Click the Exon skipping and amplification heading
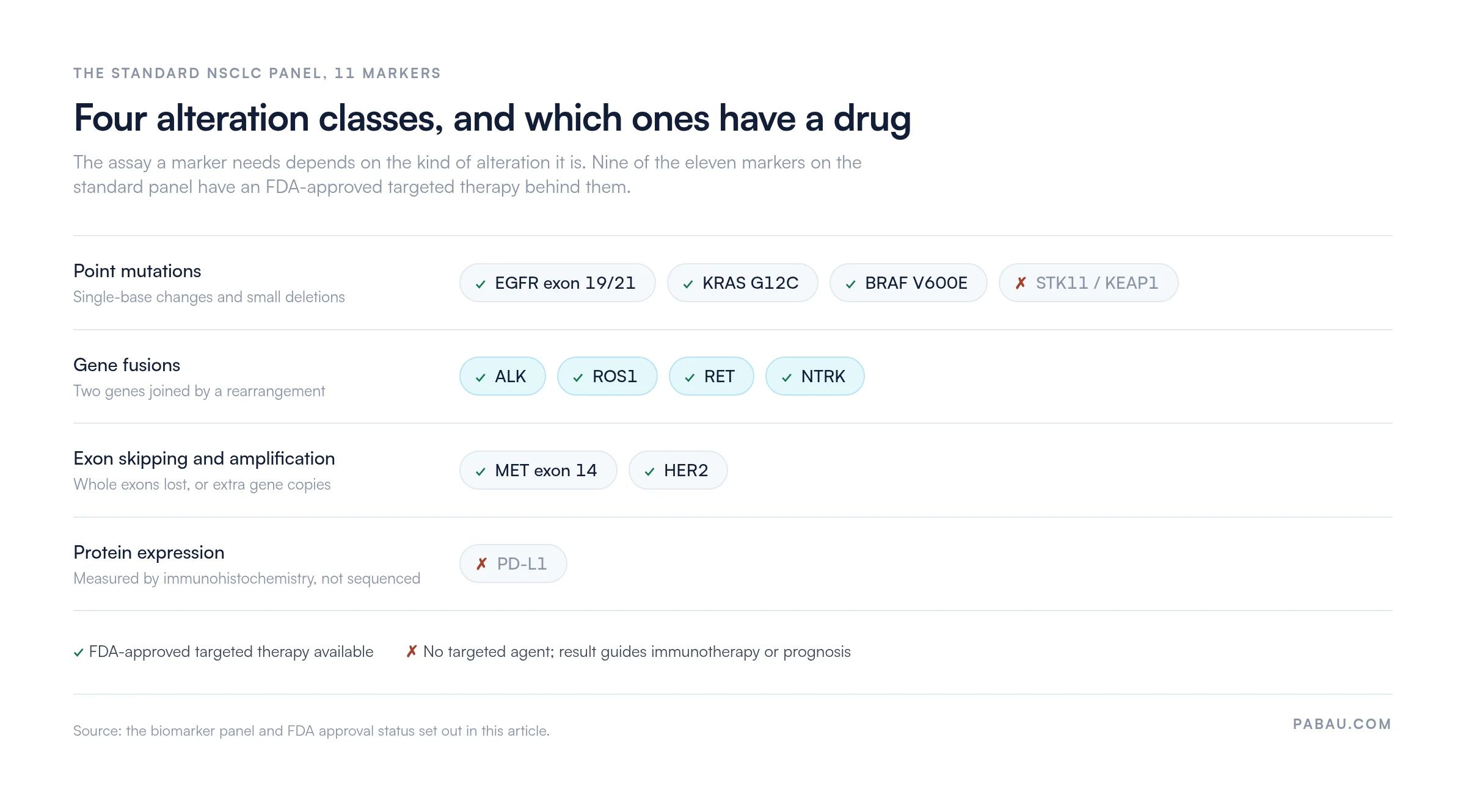 tap(204, 459)
